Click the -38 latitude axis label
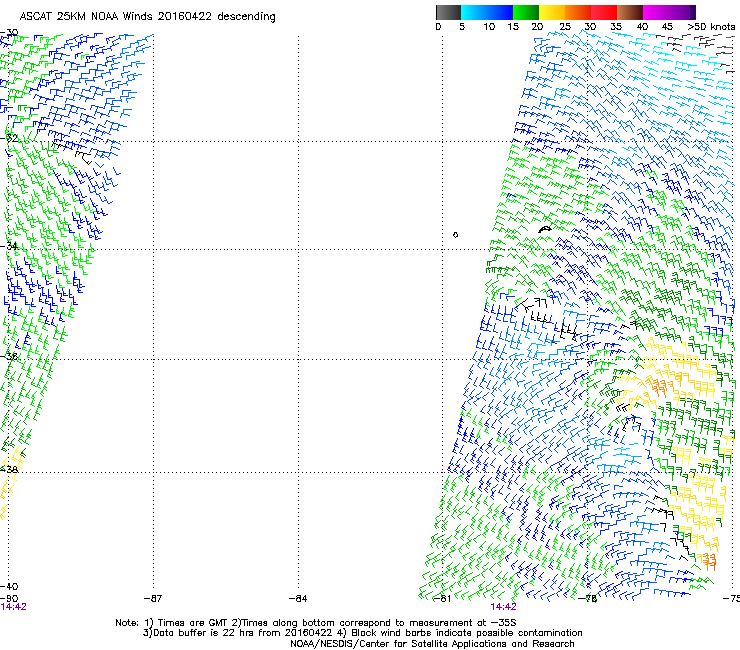 click(x=9, y=470)
